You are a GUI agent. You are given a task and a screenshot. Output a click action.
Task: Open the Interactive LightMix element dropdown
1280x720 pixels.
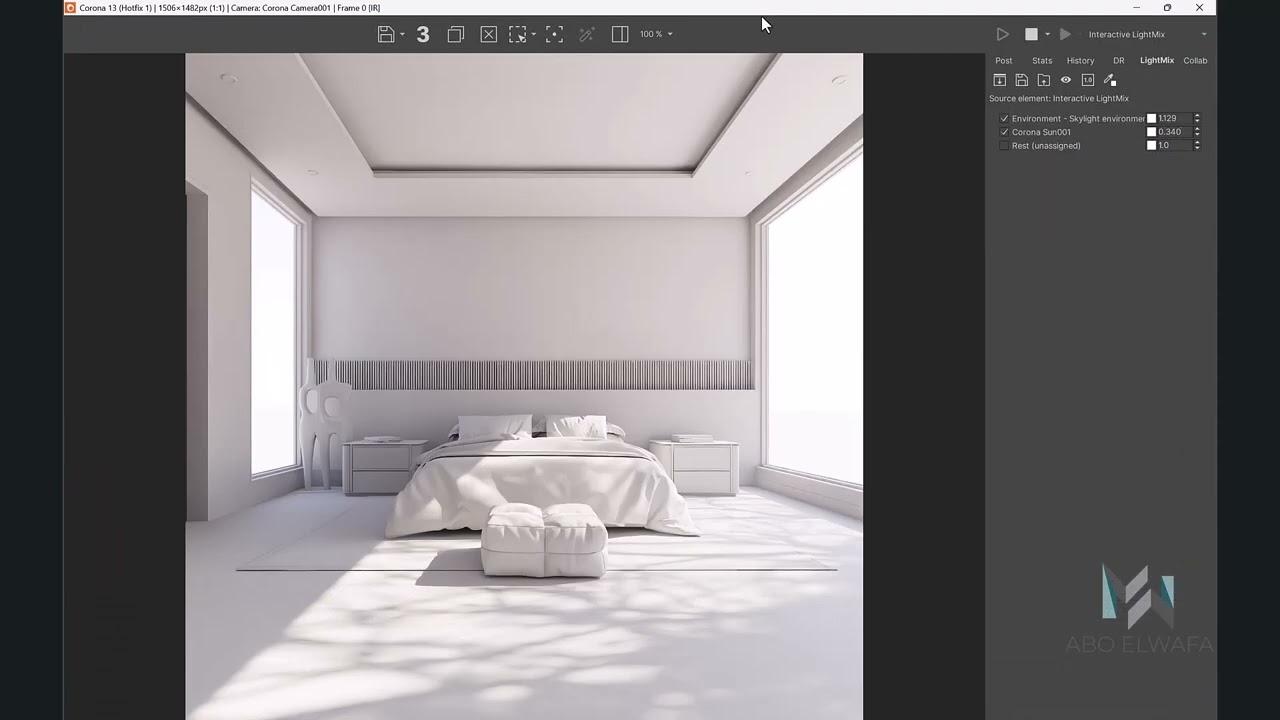coord(1147,34)
